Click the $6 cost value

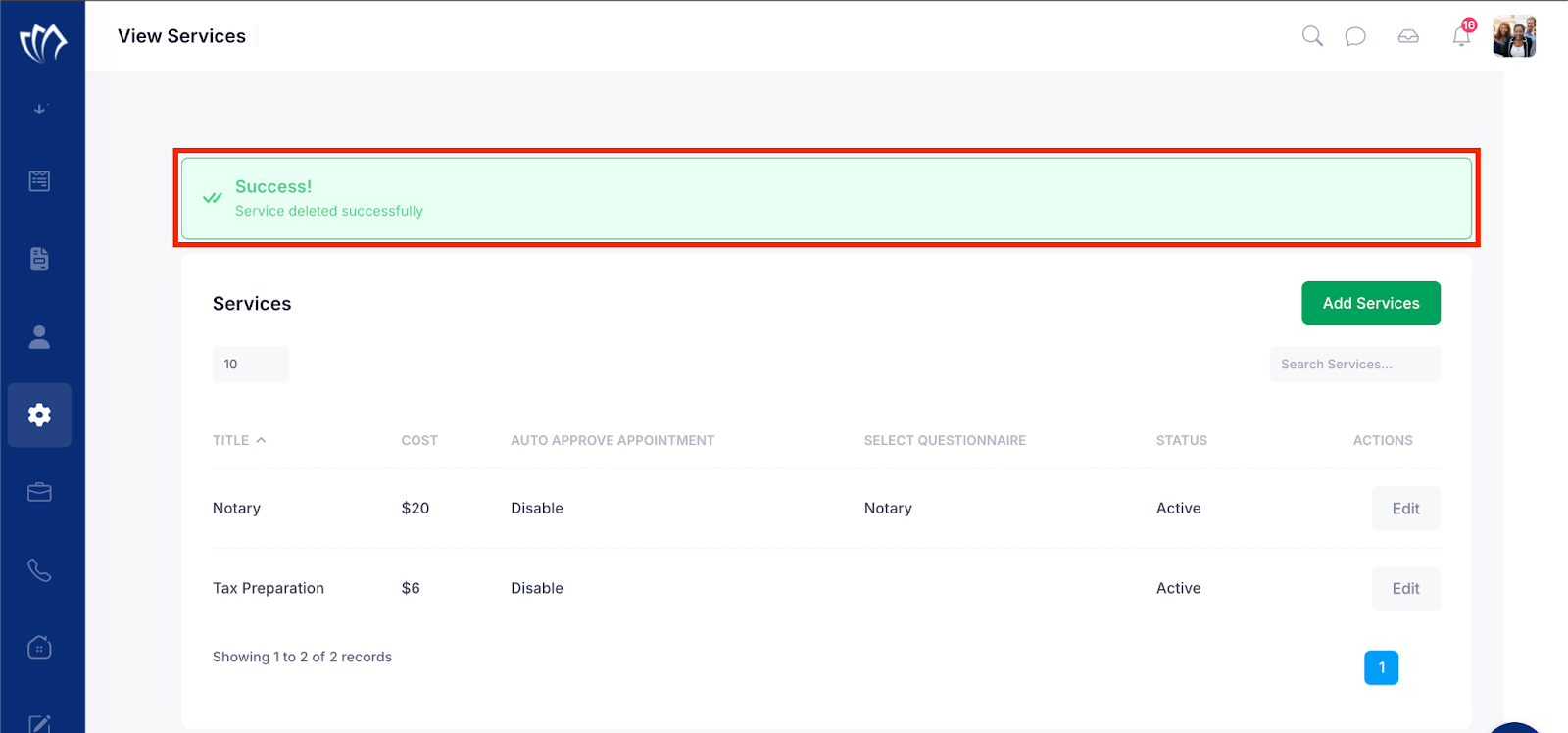point(411,589)
